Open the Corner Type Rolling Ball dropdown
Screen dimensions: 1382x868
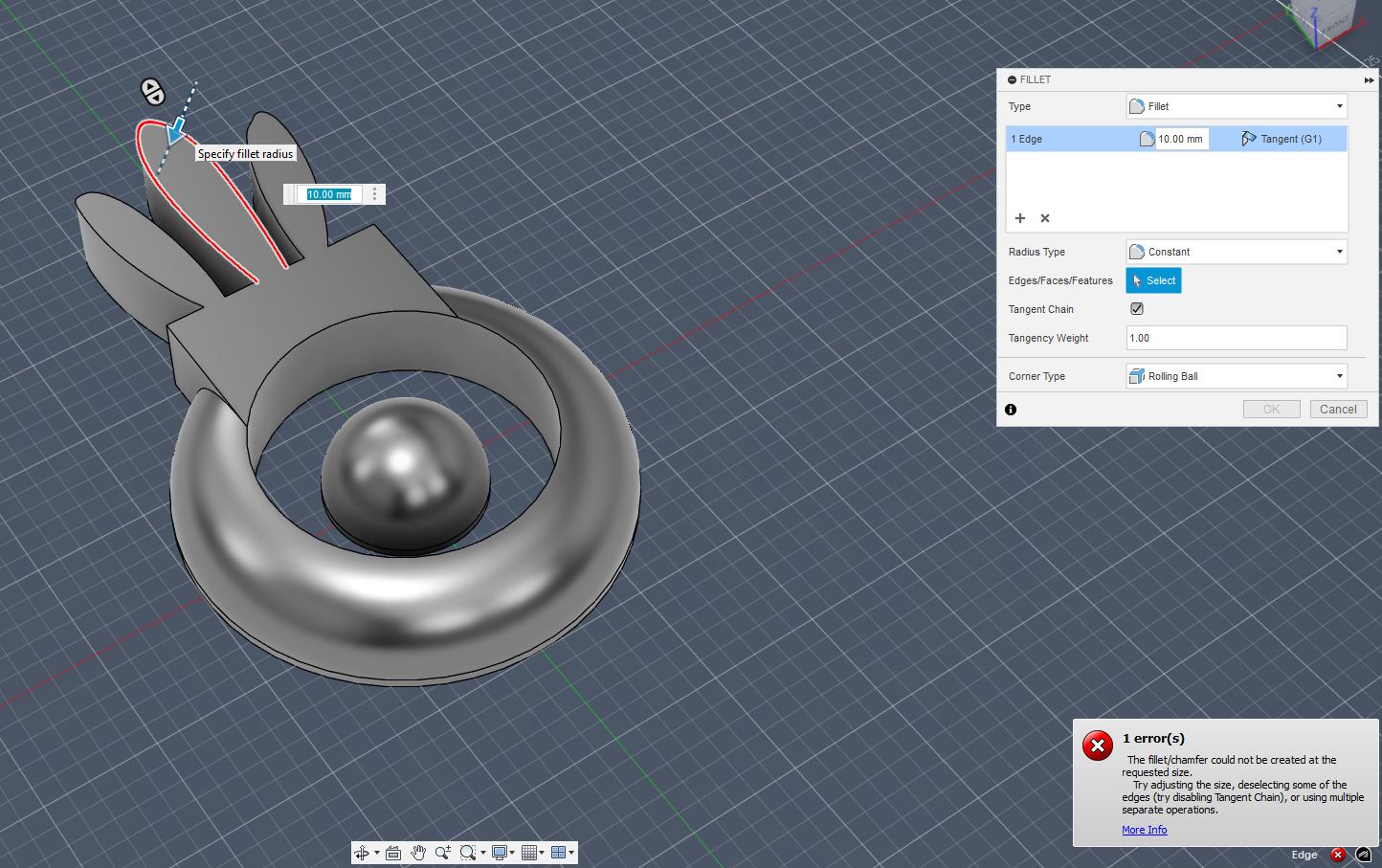pos(1237,376)
